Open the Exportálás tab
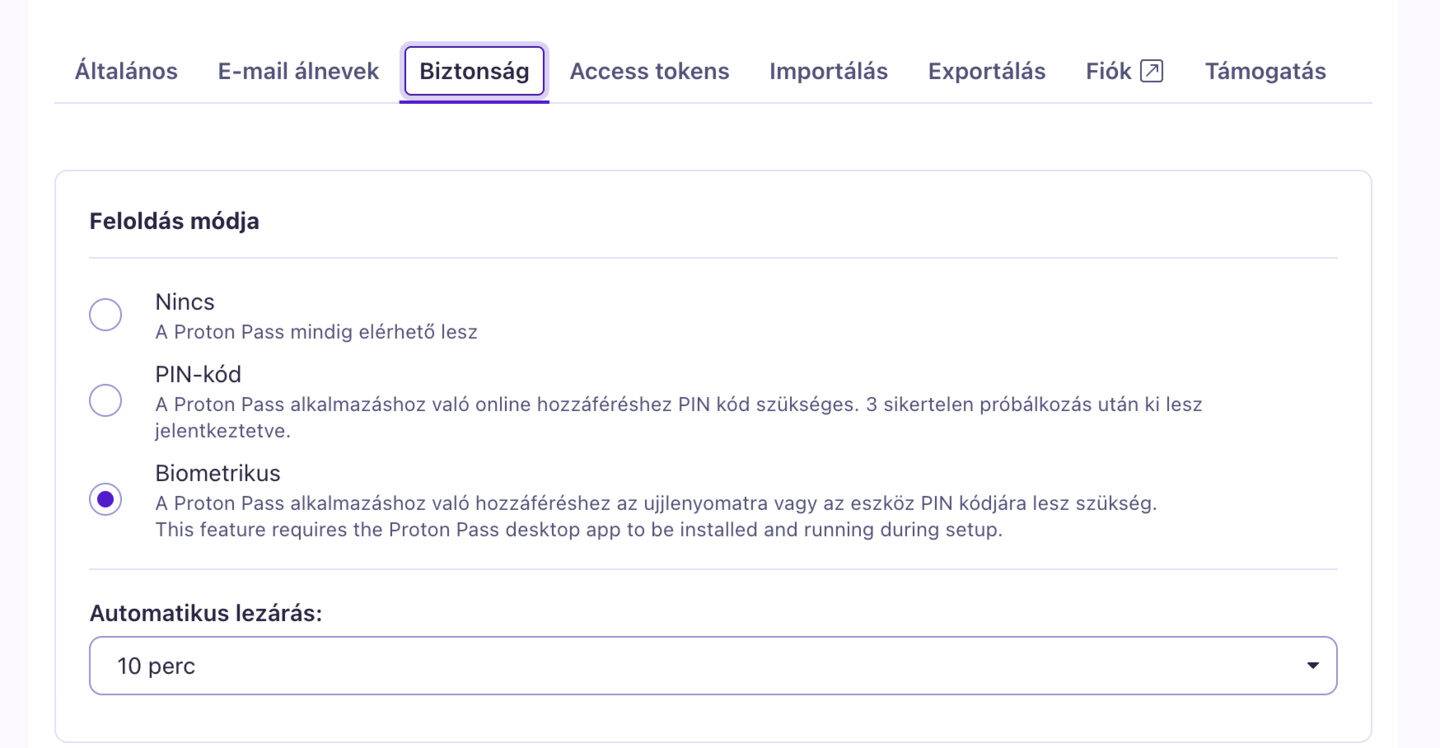Viewport: 1440px width, 748px height. tap(987, 71)
